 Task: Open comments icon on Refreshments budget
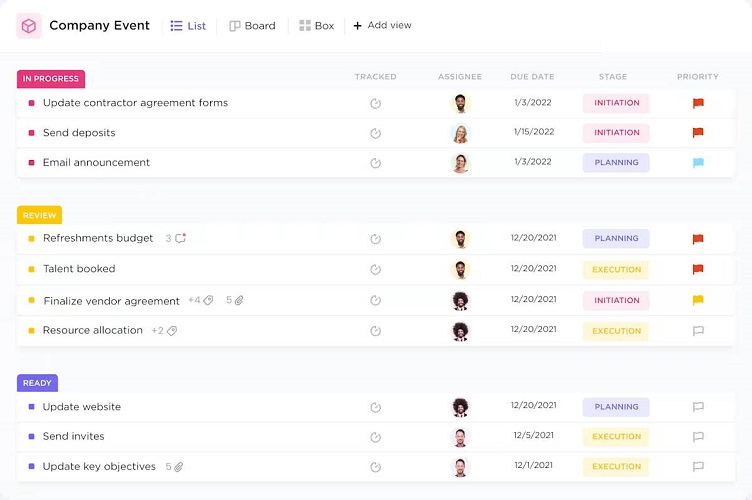tap(180, 238)
